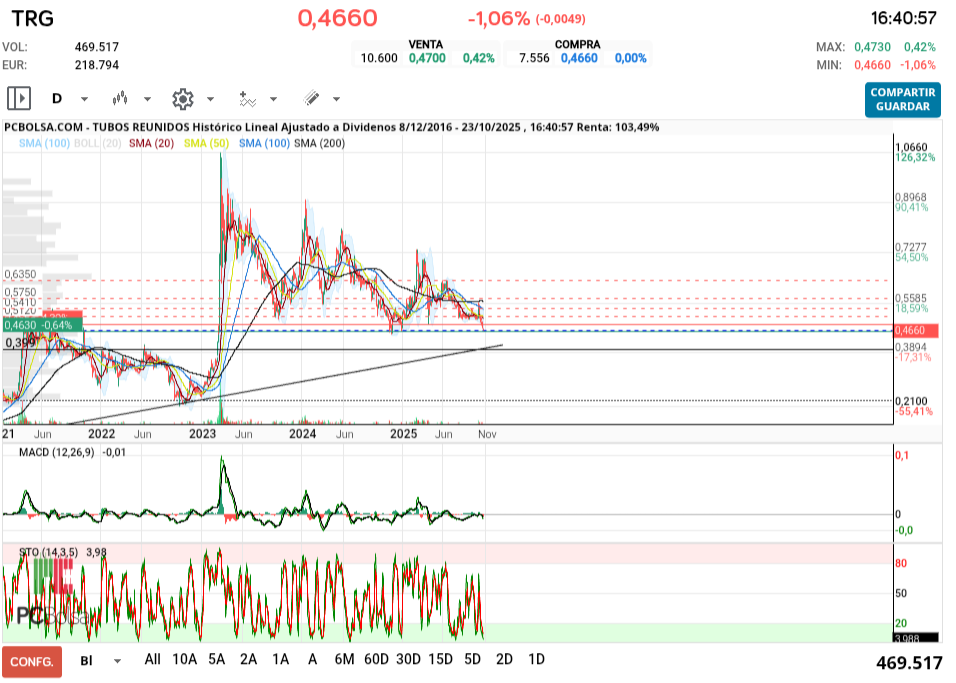Expand the arrow beside the pencil icon
Screen dimensions: 956x683
point(336,99)
